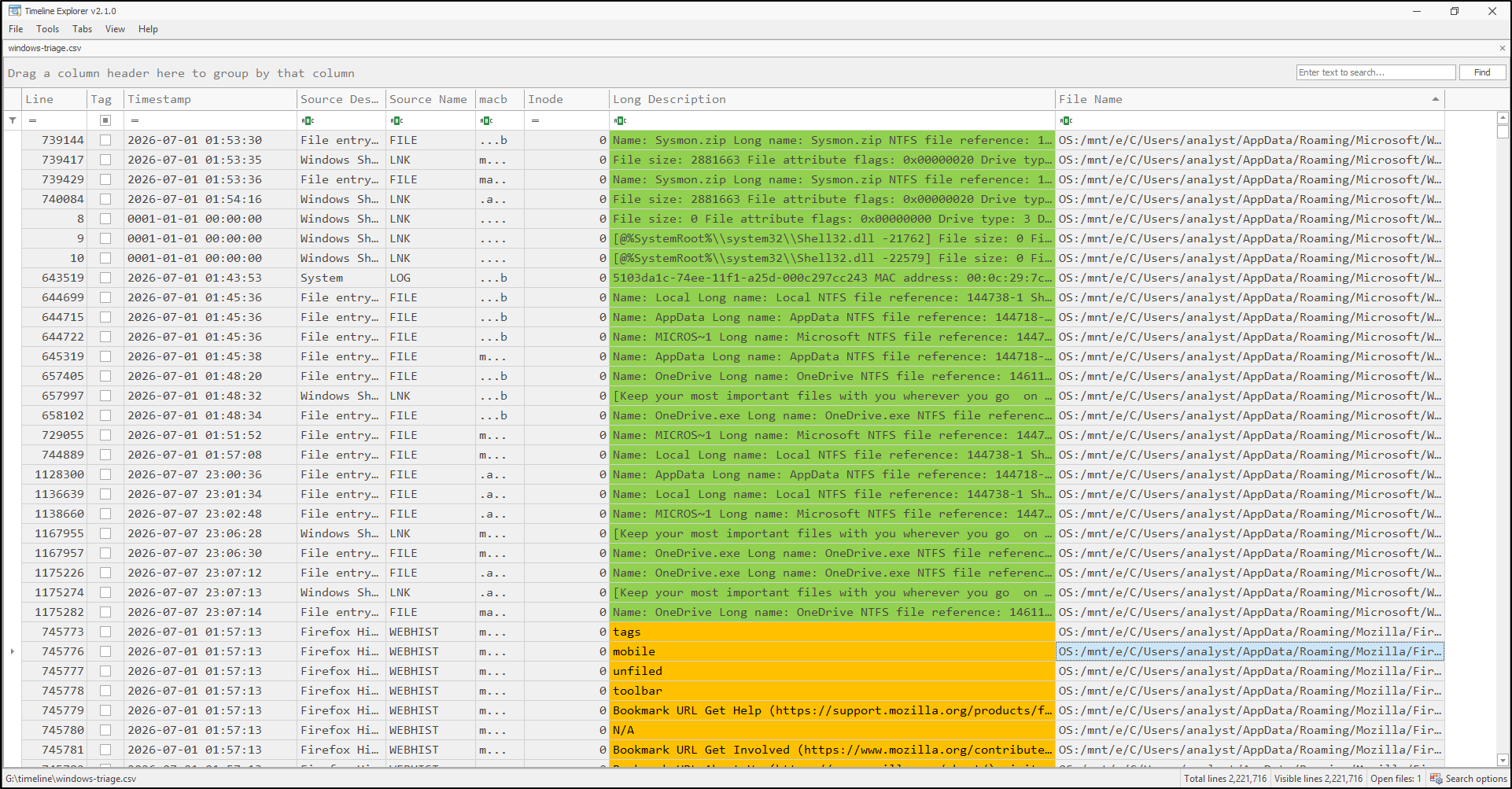Tag the row for line 643519
The width and height of the screenshot is (1512, 789).
click(105, 278)
